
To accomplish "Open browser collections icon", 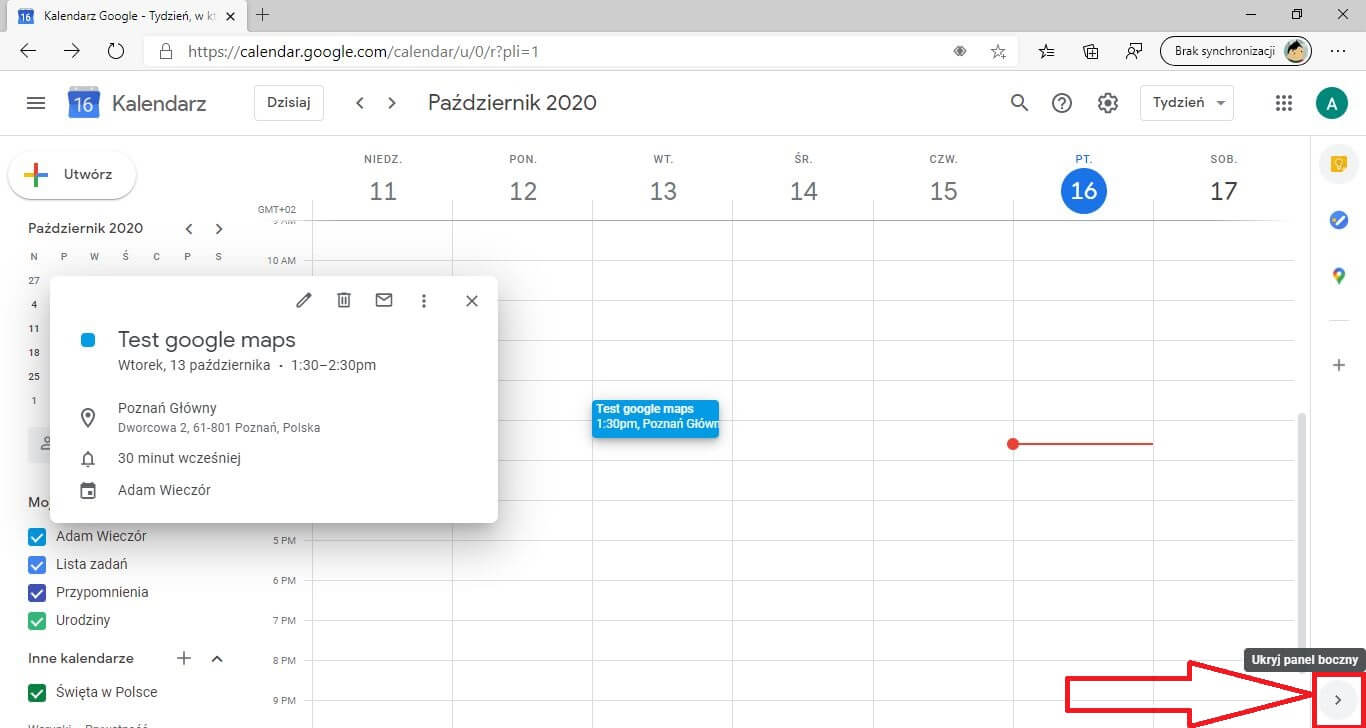I will click(x=1091, y=51).
